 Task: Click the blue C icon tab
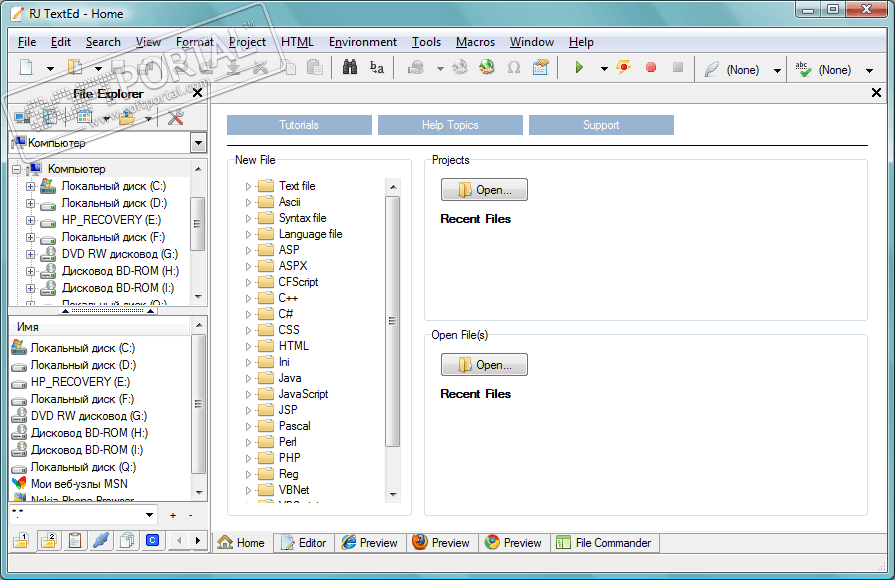point(152,540)
